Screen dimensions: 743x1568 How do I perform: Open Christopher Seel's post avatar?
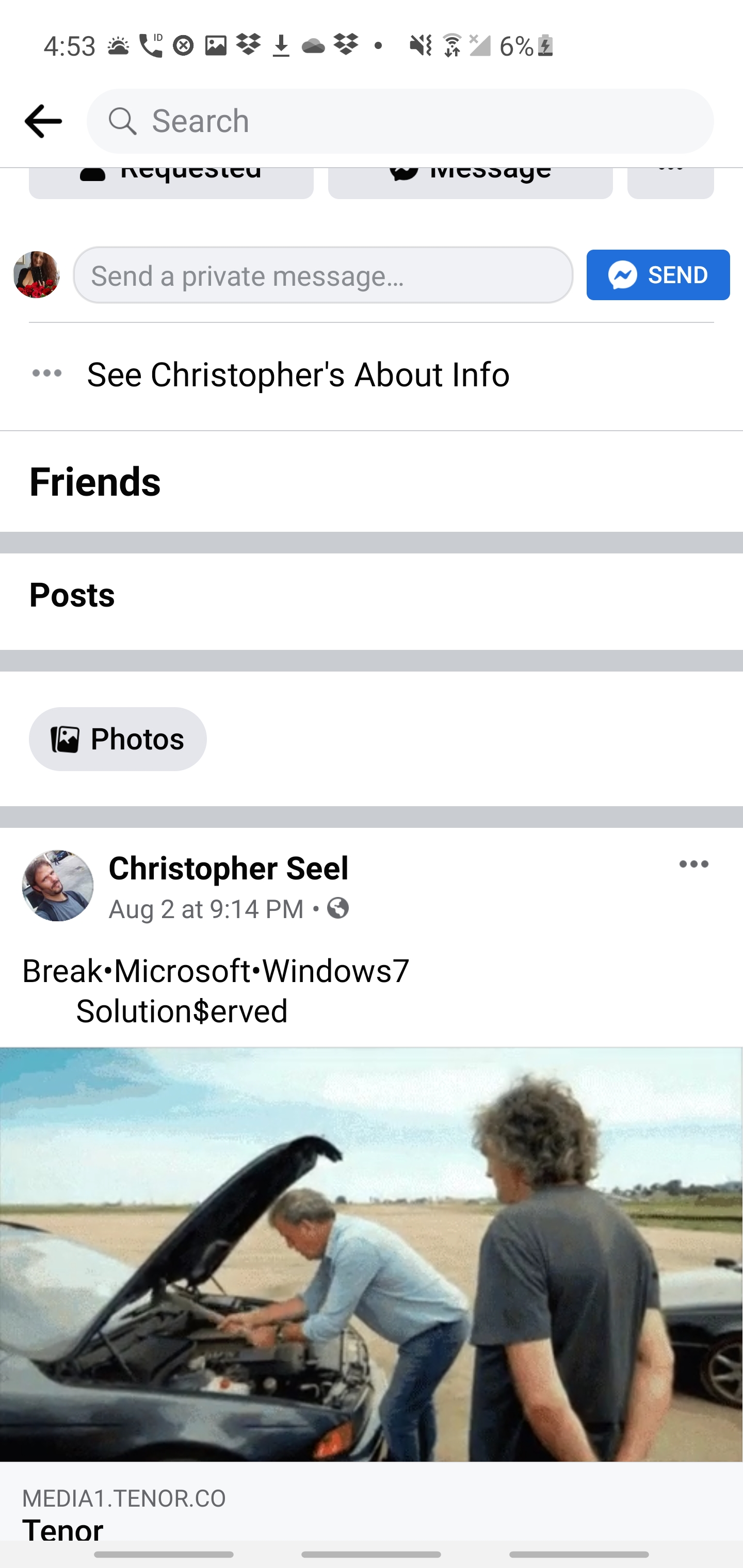coord(58,886)
